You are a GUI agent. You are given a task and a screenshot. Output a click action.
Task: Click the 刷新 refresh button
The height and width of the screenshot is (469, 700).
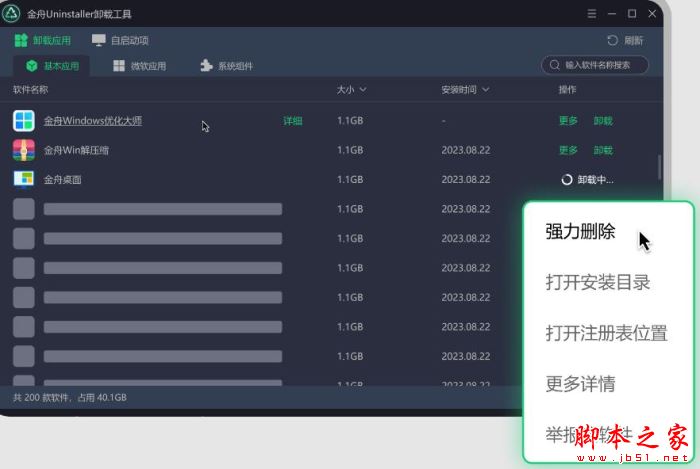click(x=625, y=41)
